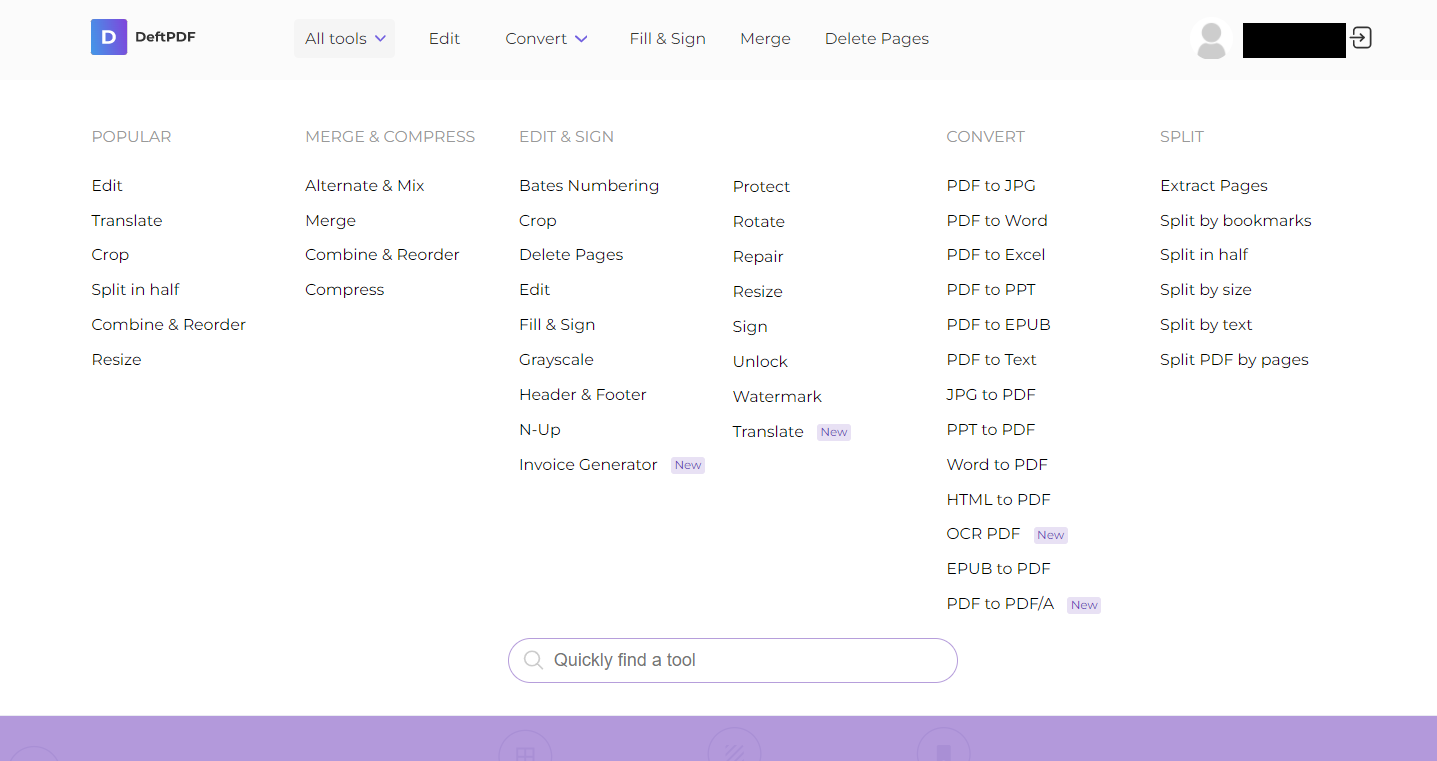Select Combine & Reorder under Merge & Compress
The image size is (1437, 761).
(382, 254)
